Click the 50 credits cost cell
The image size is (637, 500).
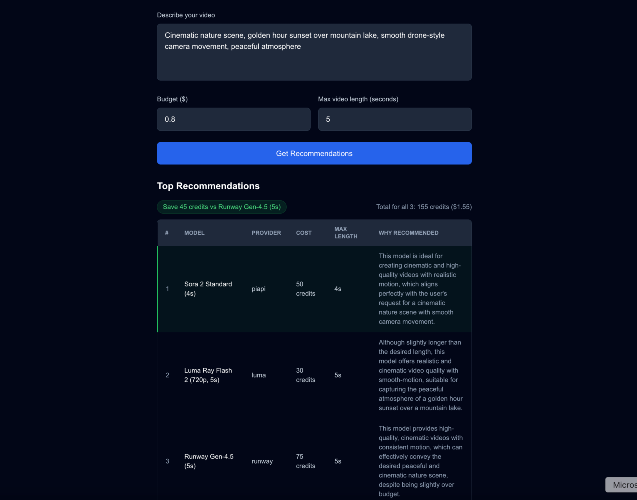pyautogui.click(x=304, y=289)
